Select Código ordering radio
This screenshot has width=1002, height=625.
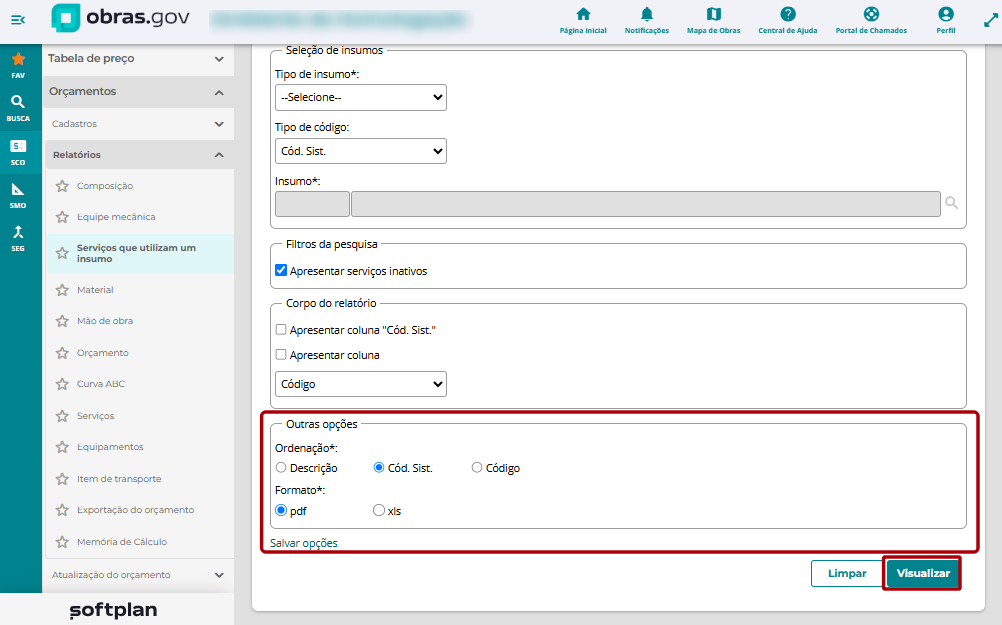[477, 467]
